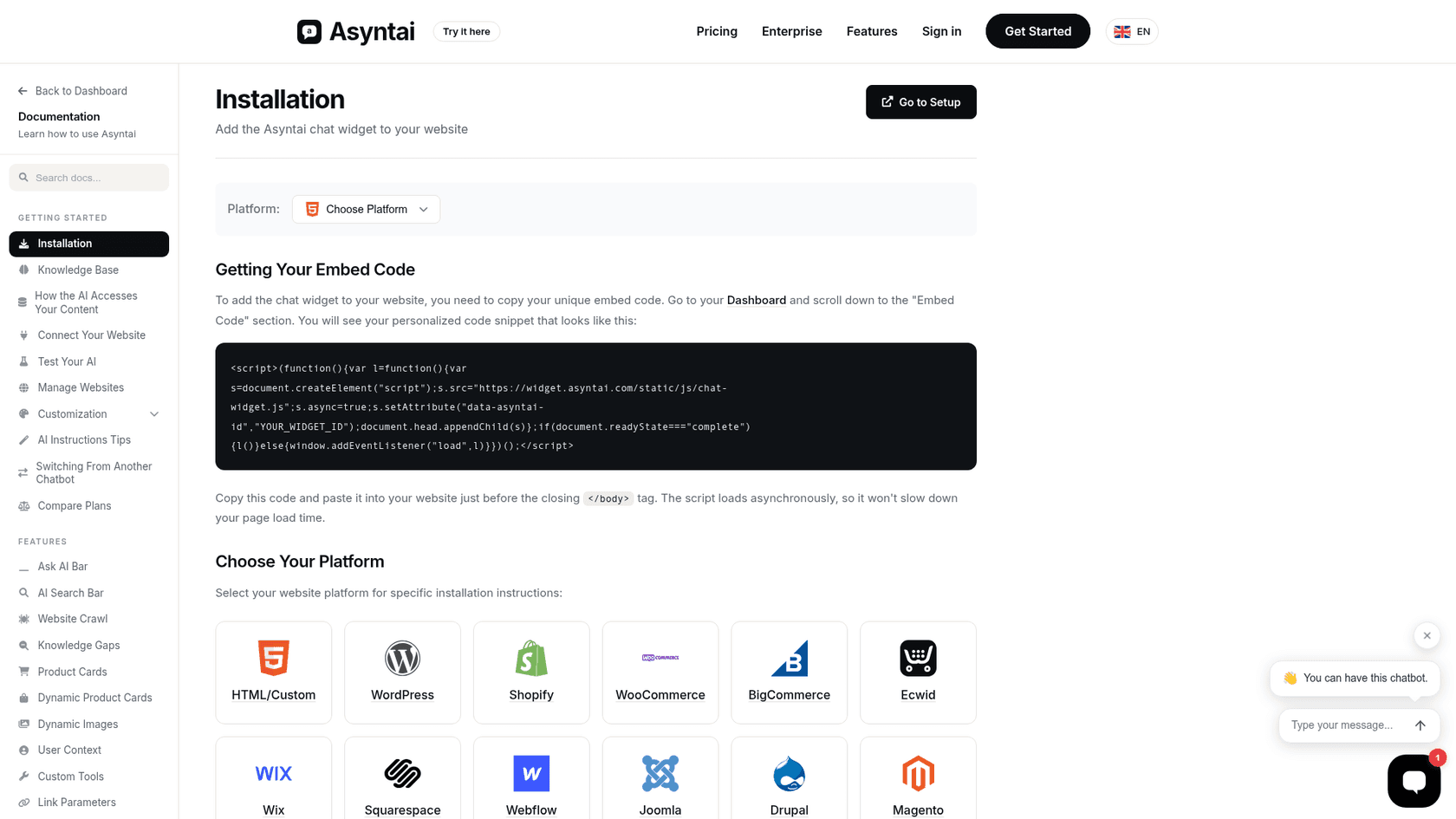Open Switching From Another Chatbot page
This screenshot has height=819, width=1456.
point(89,472)
